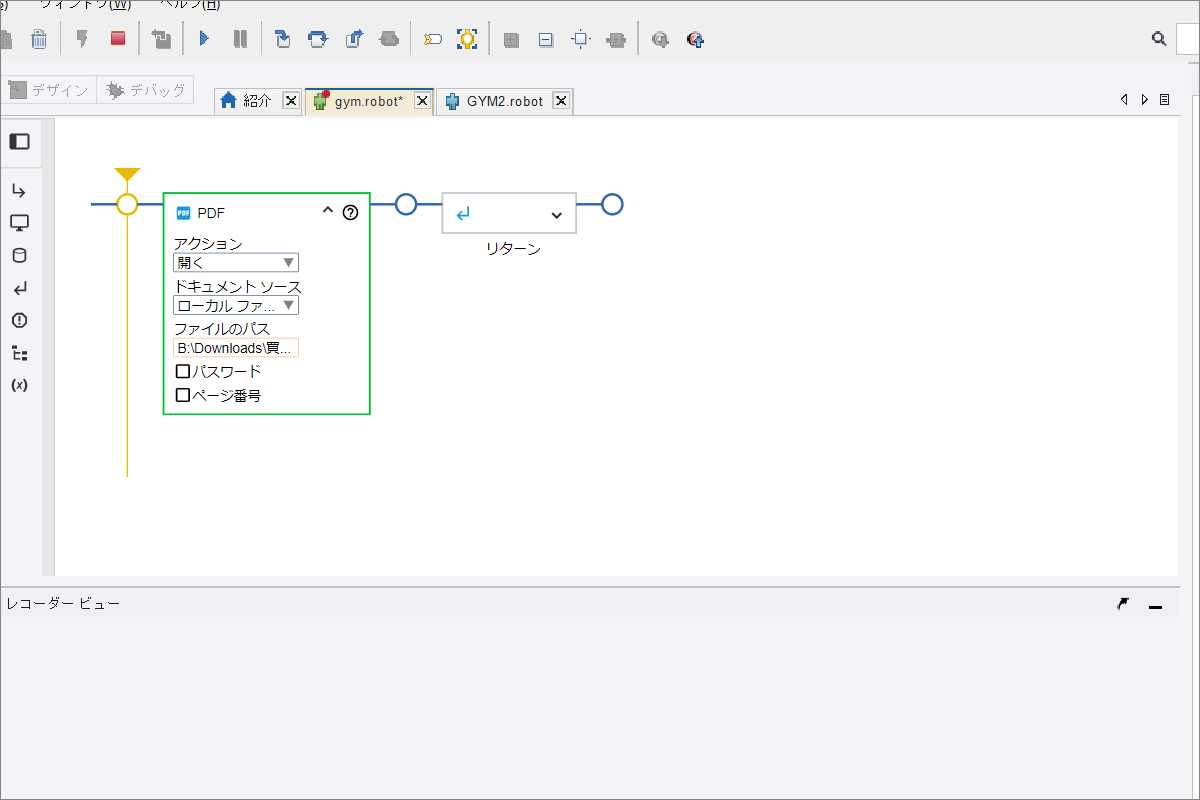Switch to the GYM2.robot tab
Screen dimensions: 1200x800
504,101
